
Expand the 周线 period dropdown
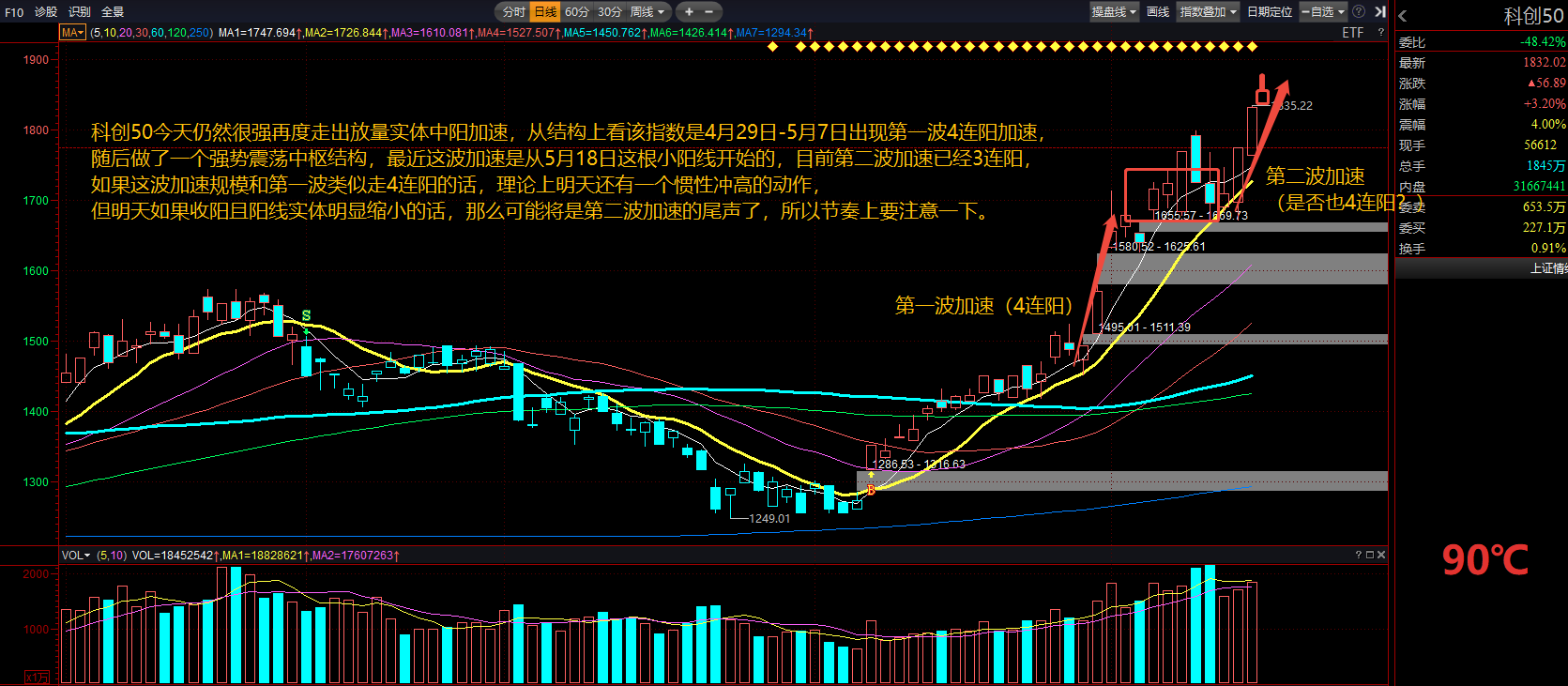point(647,12)
